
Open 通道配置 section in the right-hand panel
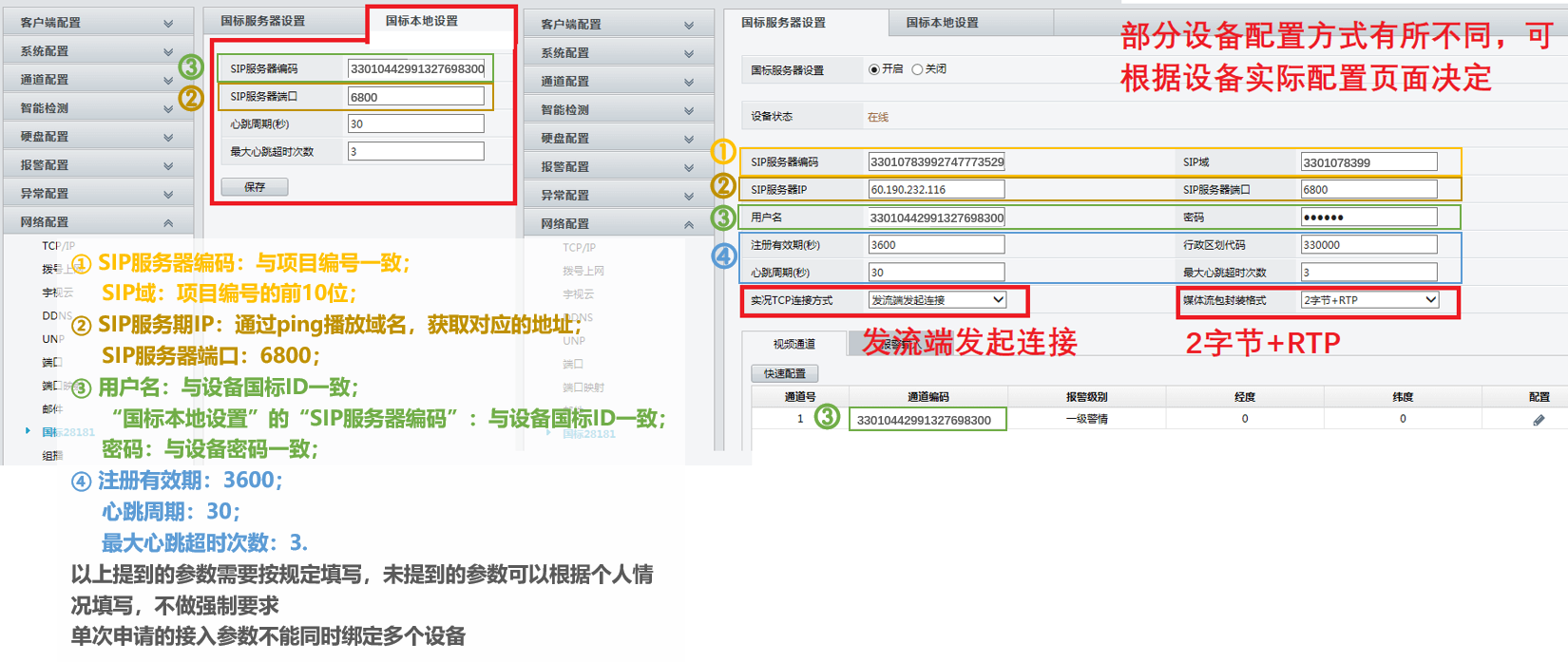click(619, 82)
